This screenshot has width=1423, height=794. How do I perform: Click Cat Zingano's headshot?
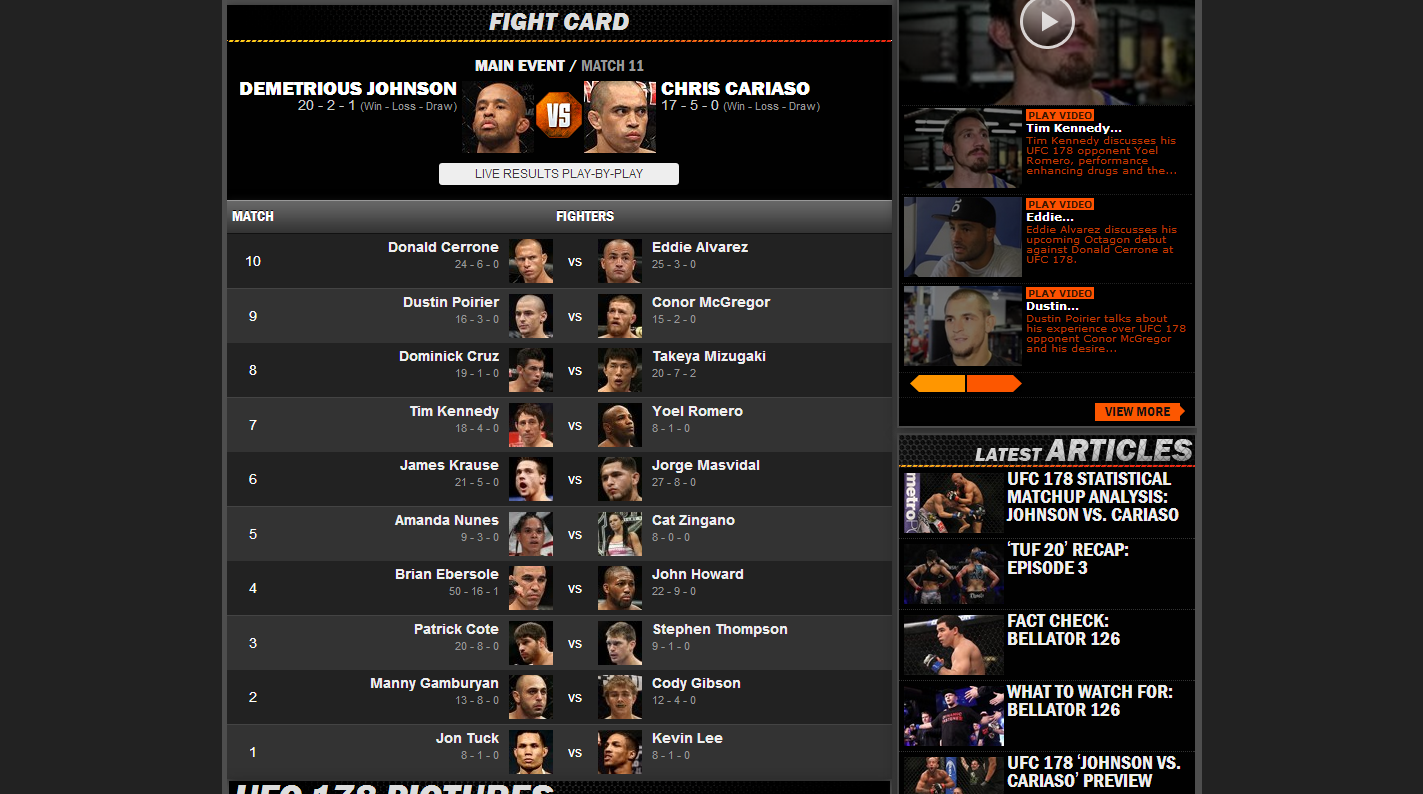[x=620, y=534]
